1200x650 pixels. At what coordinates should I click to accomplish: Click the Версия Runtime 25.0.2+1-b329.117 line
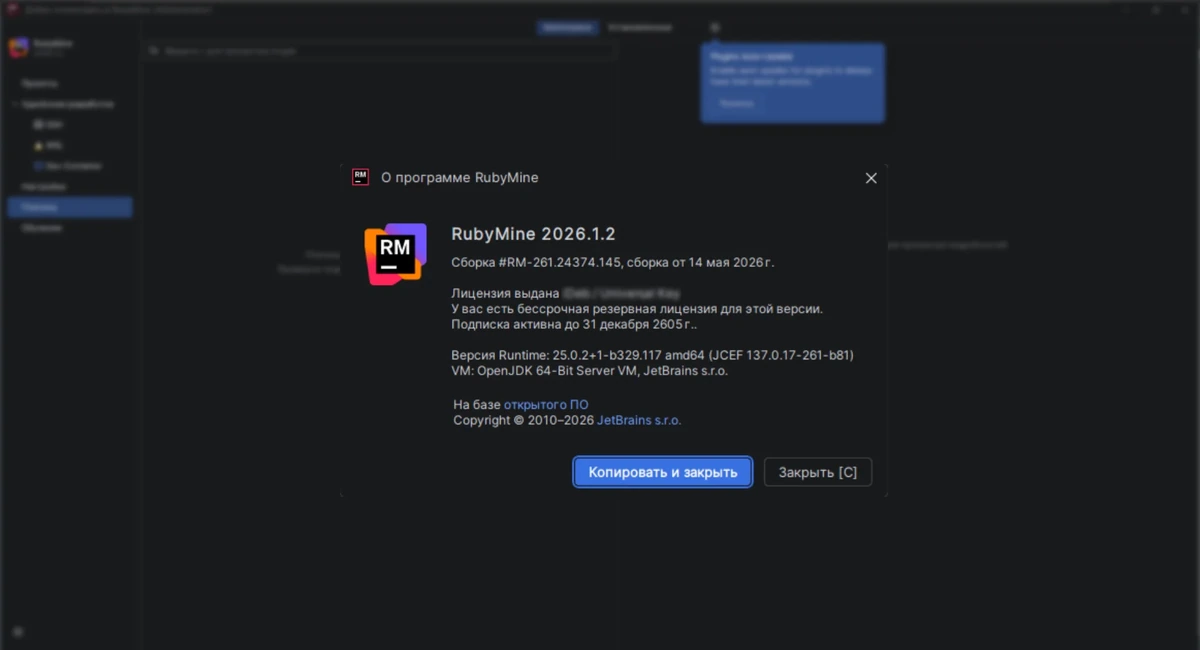click(652, 355)
